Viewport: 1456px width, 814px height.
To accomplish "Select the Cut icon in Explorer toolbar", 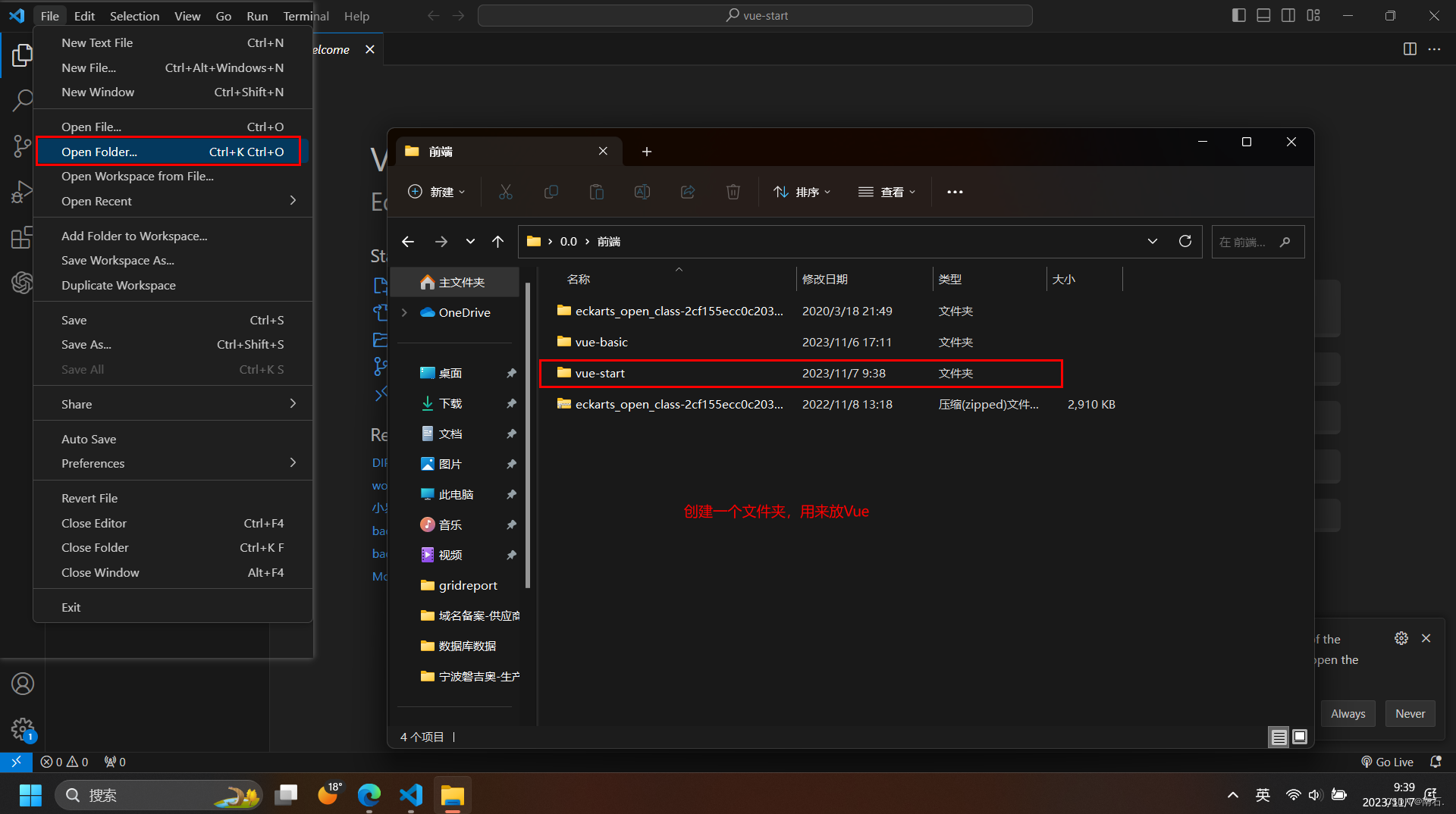I will click(506, 192).
